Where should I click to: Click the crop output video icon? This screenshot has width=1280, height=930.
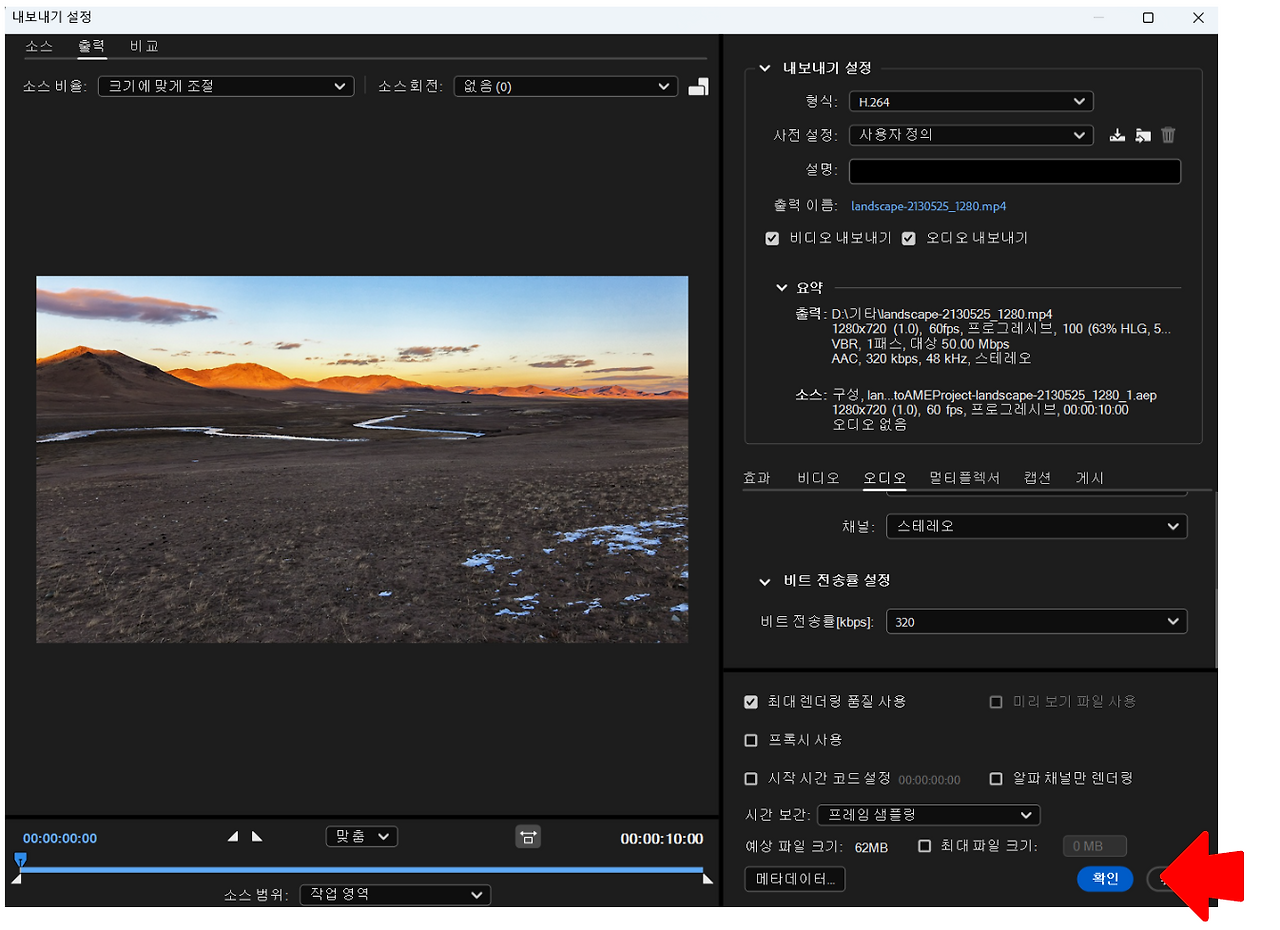click(x=698, y=87)
